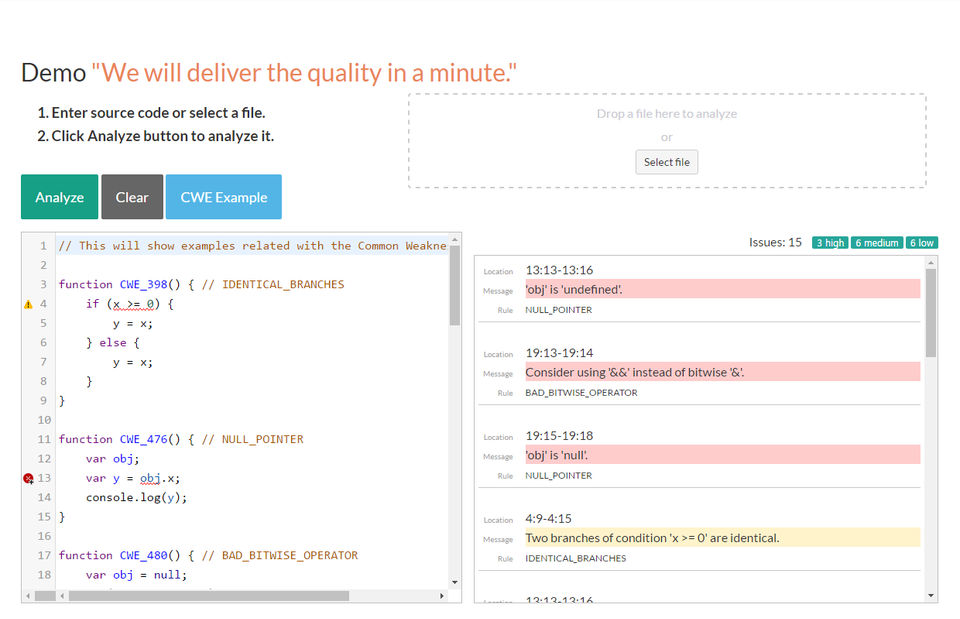The image size is (960, 619).
Task: Click the horizontal scroll left arrow
Action: [62, 596]
